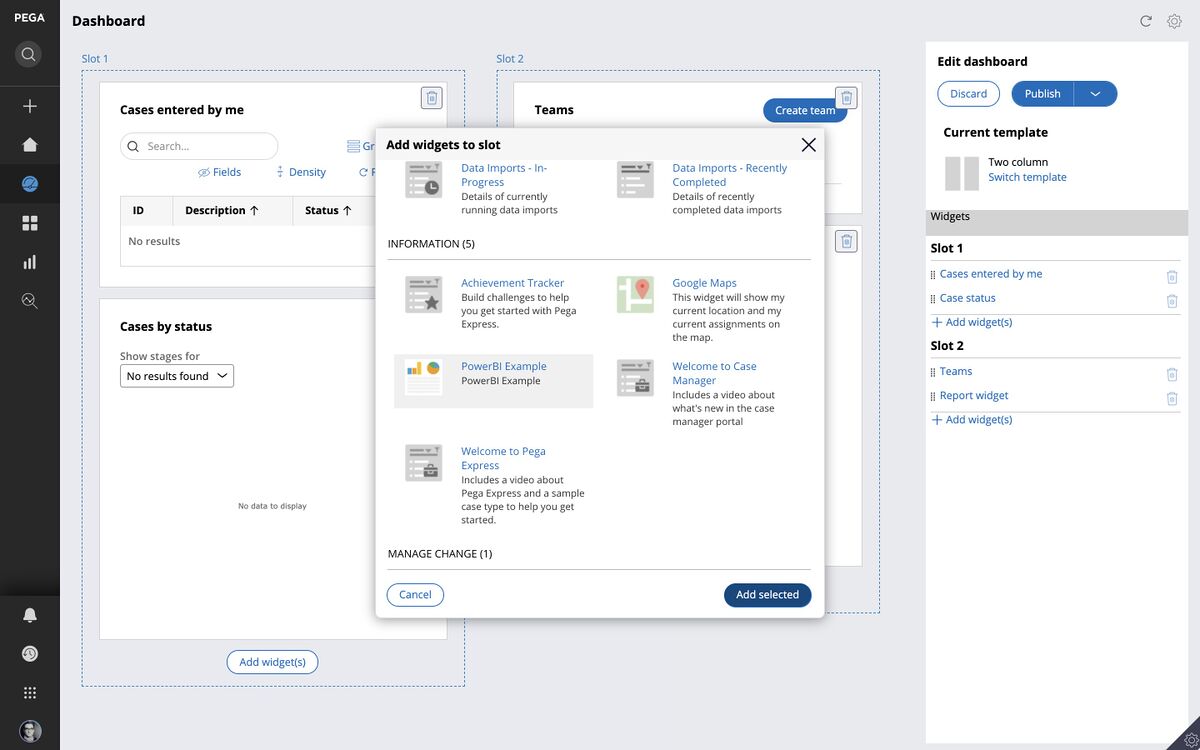
Task: Click Teams link in the Widgets list
Action: click(956, 371)
